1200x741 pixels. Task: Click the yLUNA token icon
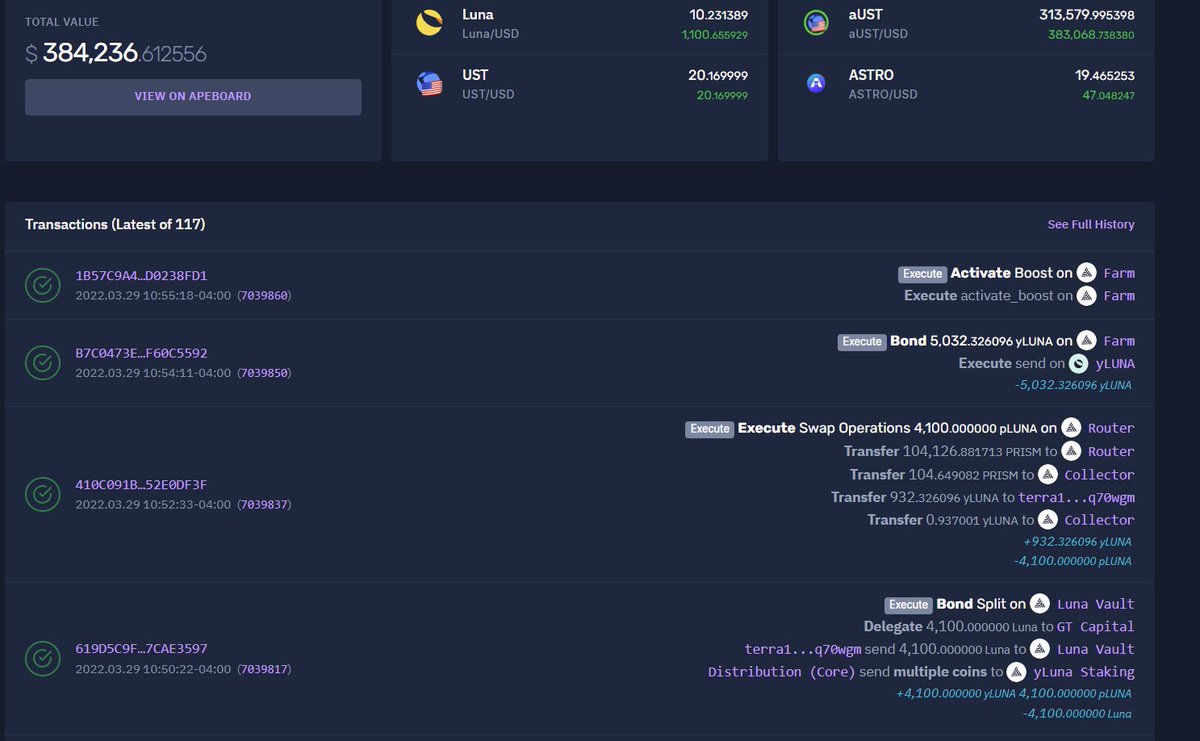(1078, 364)
